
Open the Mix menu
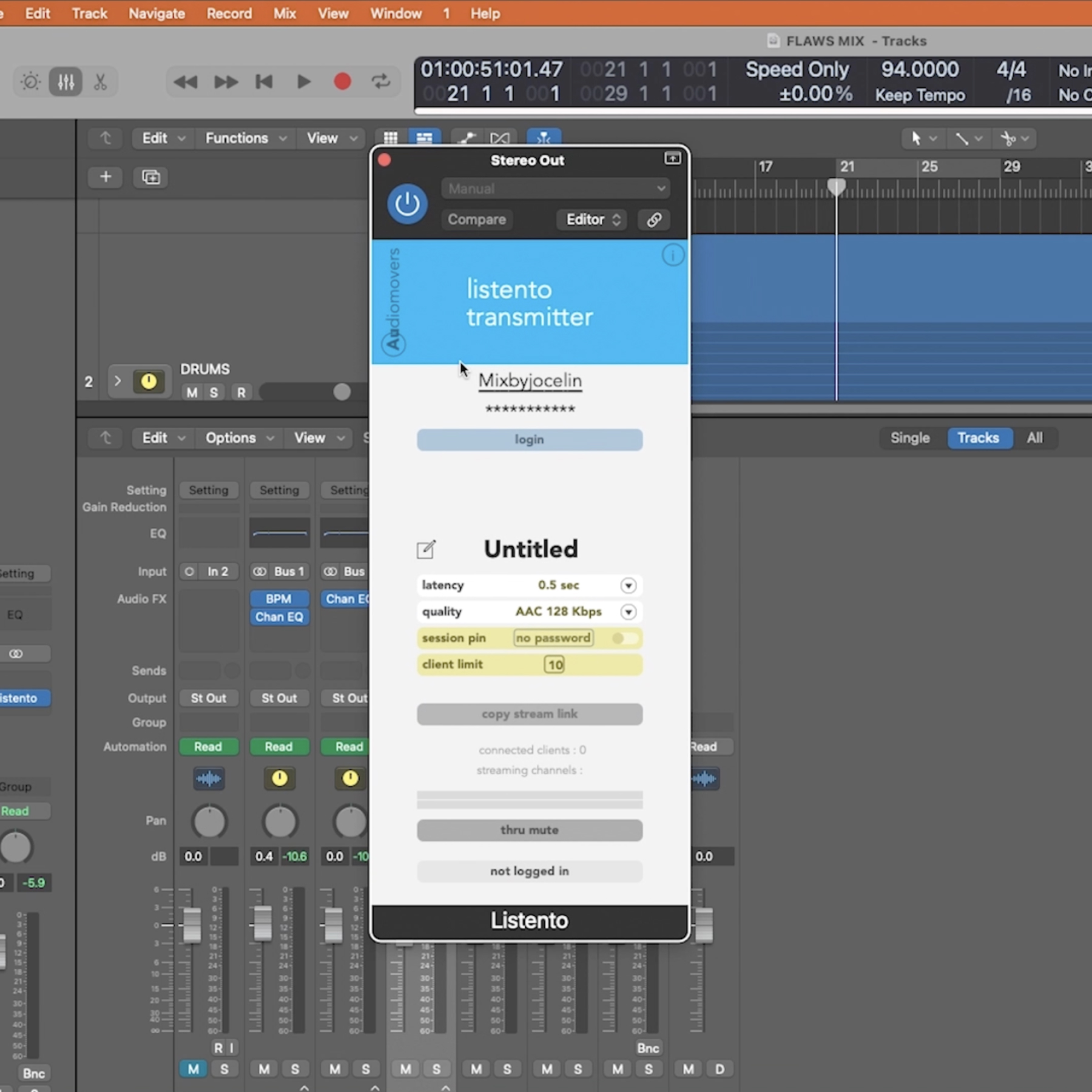pos(285,13)
